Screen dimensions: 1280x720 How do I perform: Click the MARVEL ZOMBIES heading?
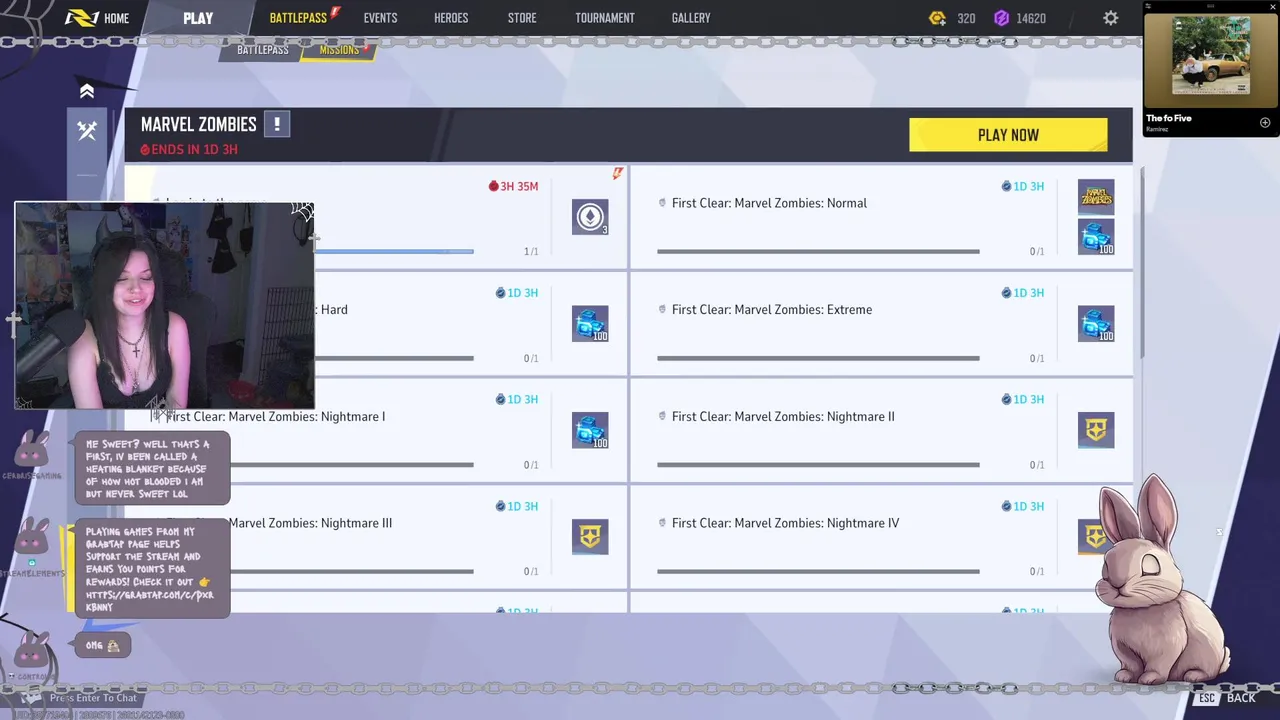coord(198,124)
